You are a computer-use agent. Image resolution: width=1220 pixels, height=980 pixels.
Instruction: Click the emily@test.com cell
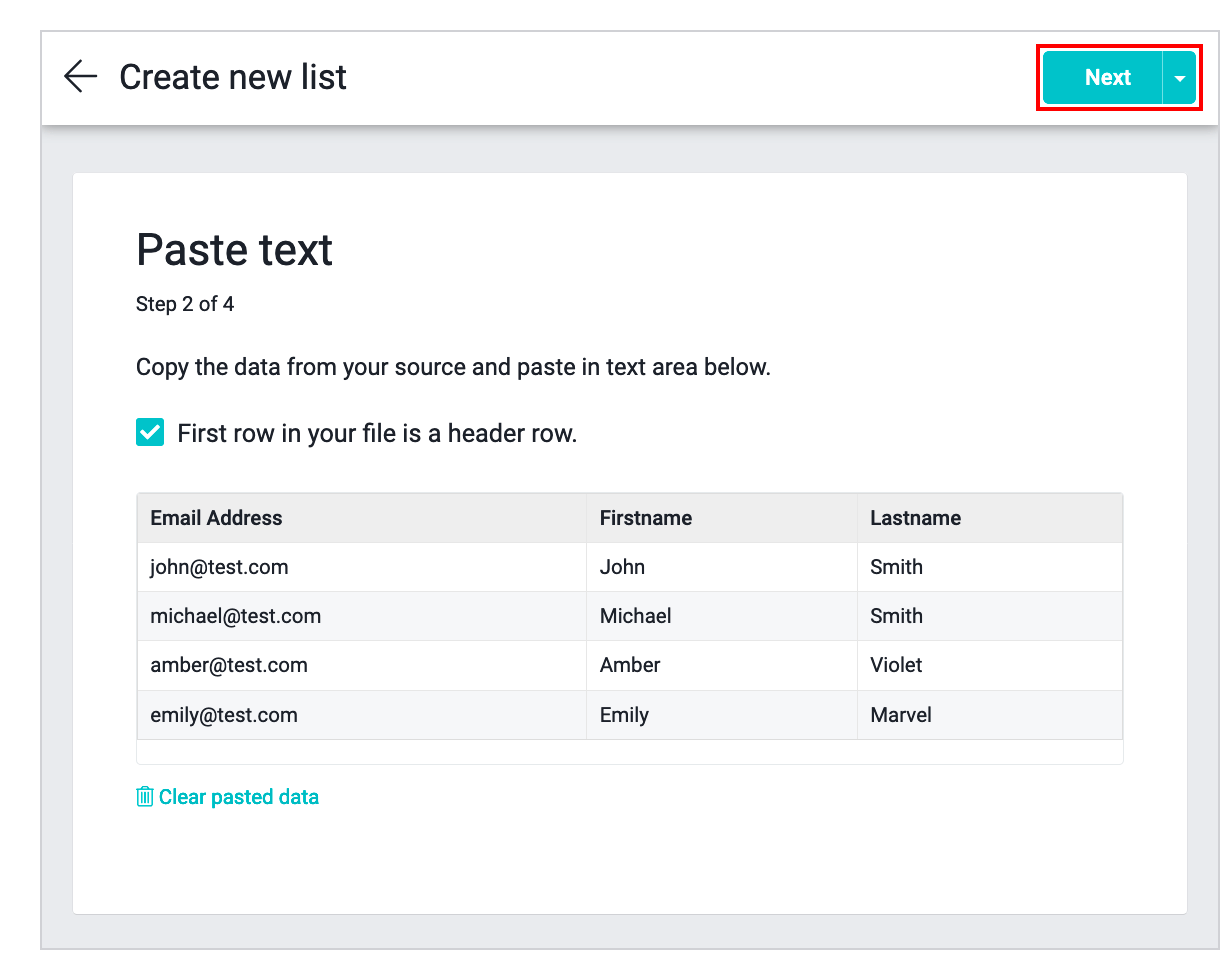point(224,715)
